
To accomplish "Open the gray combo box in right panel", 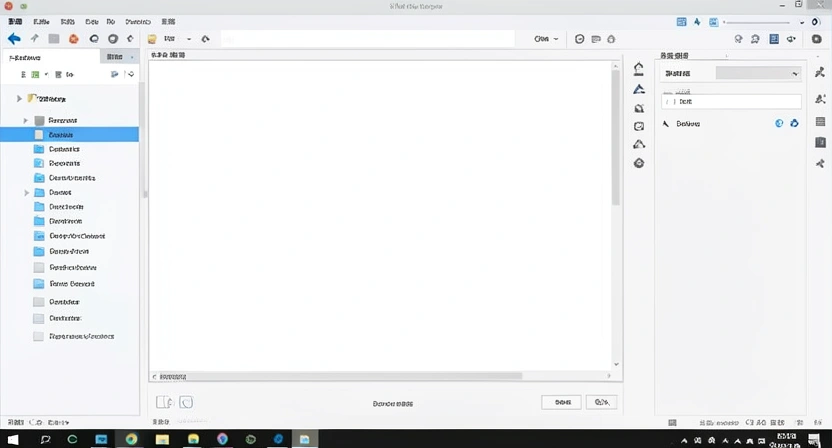I will click(758, 73).
